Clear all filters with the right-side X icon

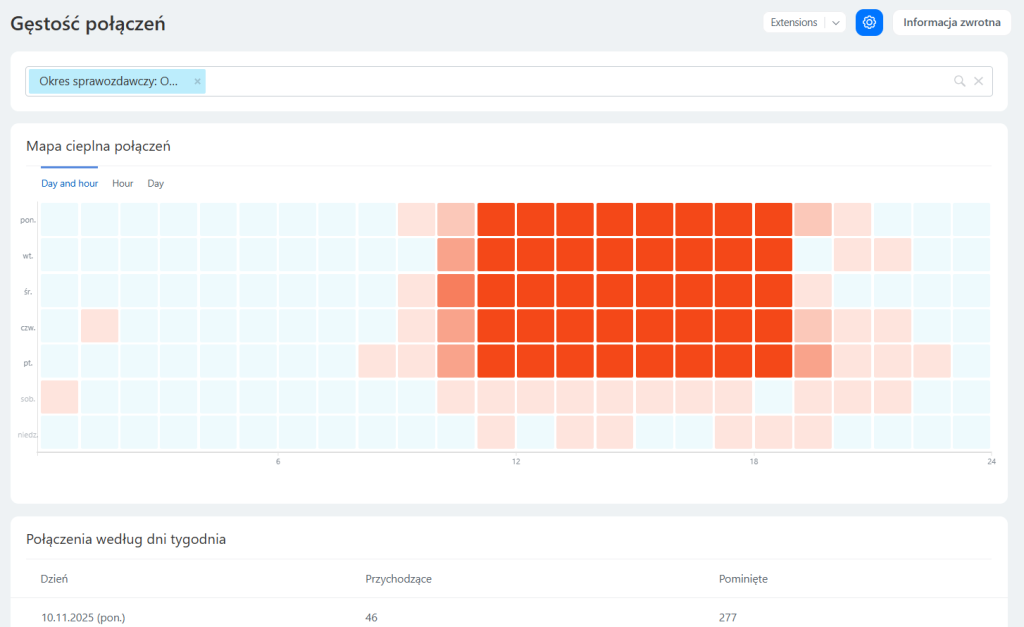[979, 81]
